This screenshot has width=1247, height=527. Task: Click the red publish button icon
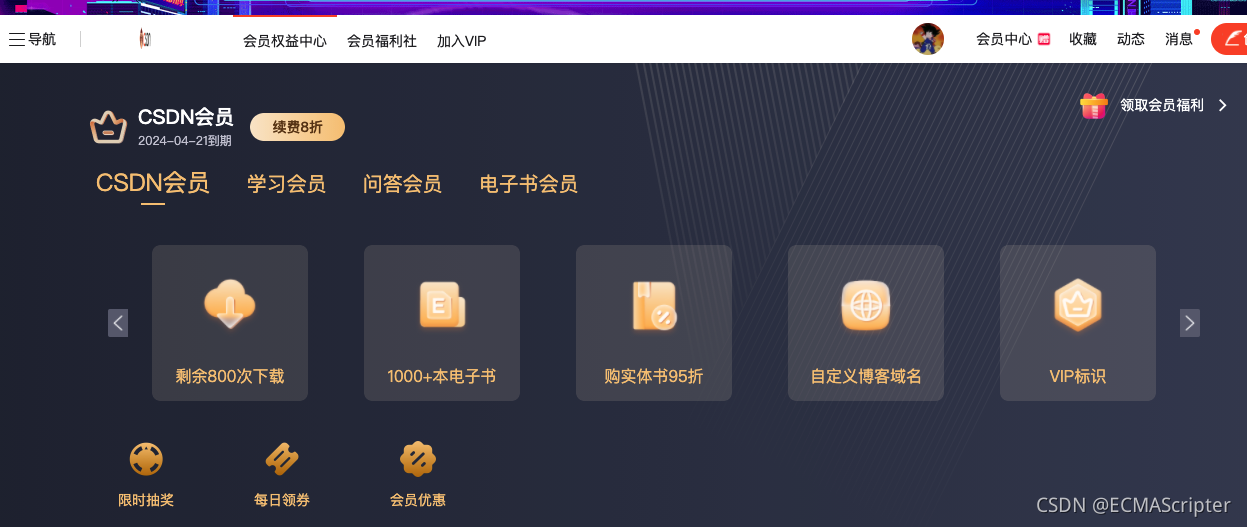pos(1229,39)
